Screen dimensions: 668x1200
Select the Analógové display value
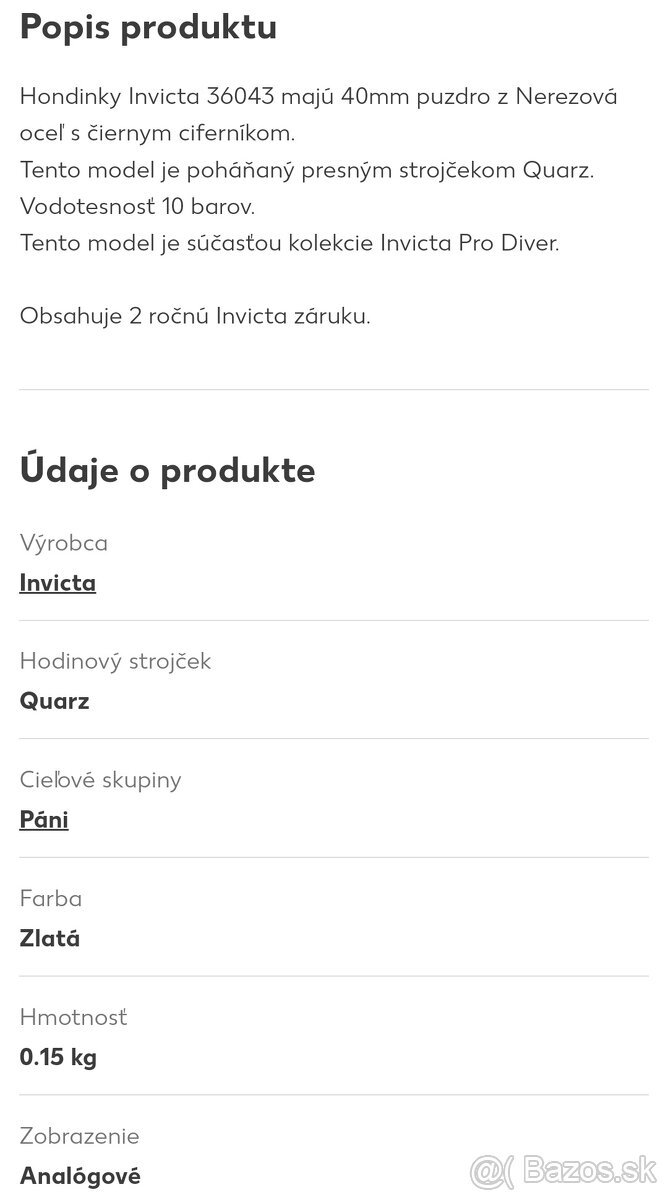tap(80, 1176)
